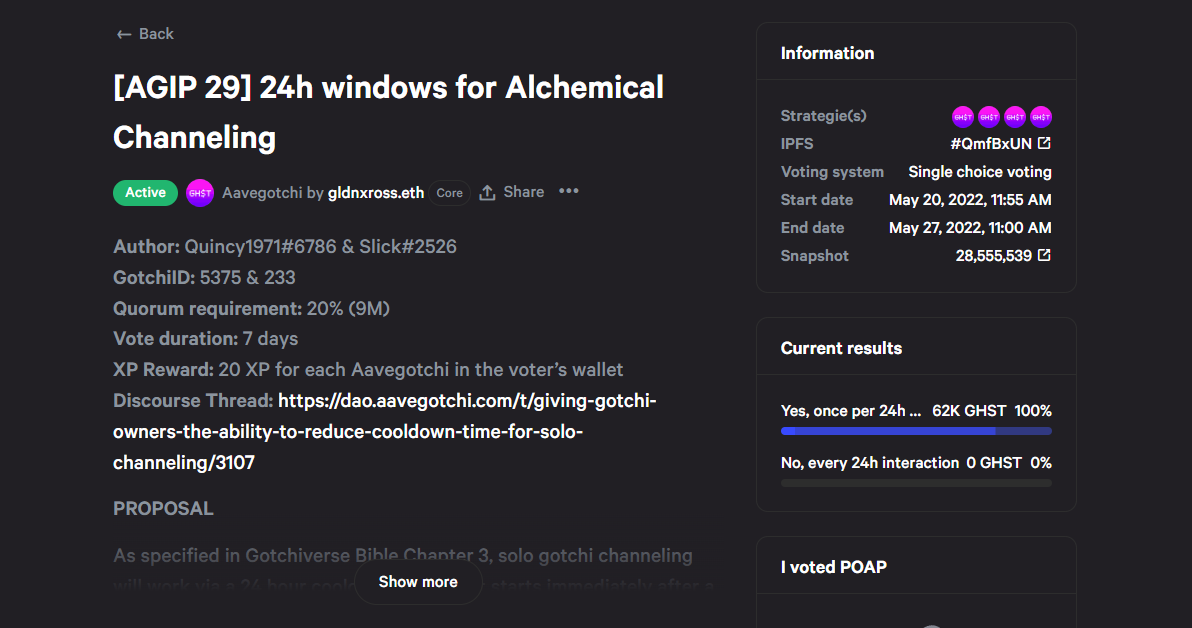Click the 28,555,539 snapshot block number
This screenshot has height=628, width=1192.
(994, 256)
